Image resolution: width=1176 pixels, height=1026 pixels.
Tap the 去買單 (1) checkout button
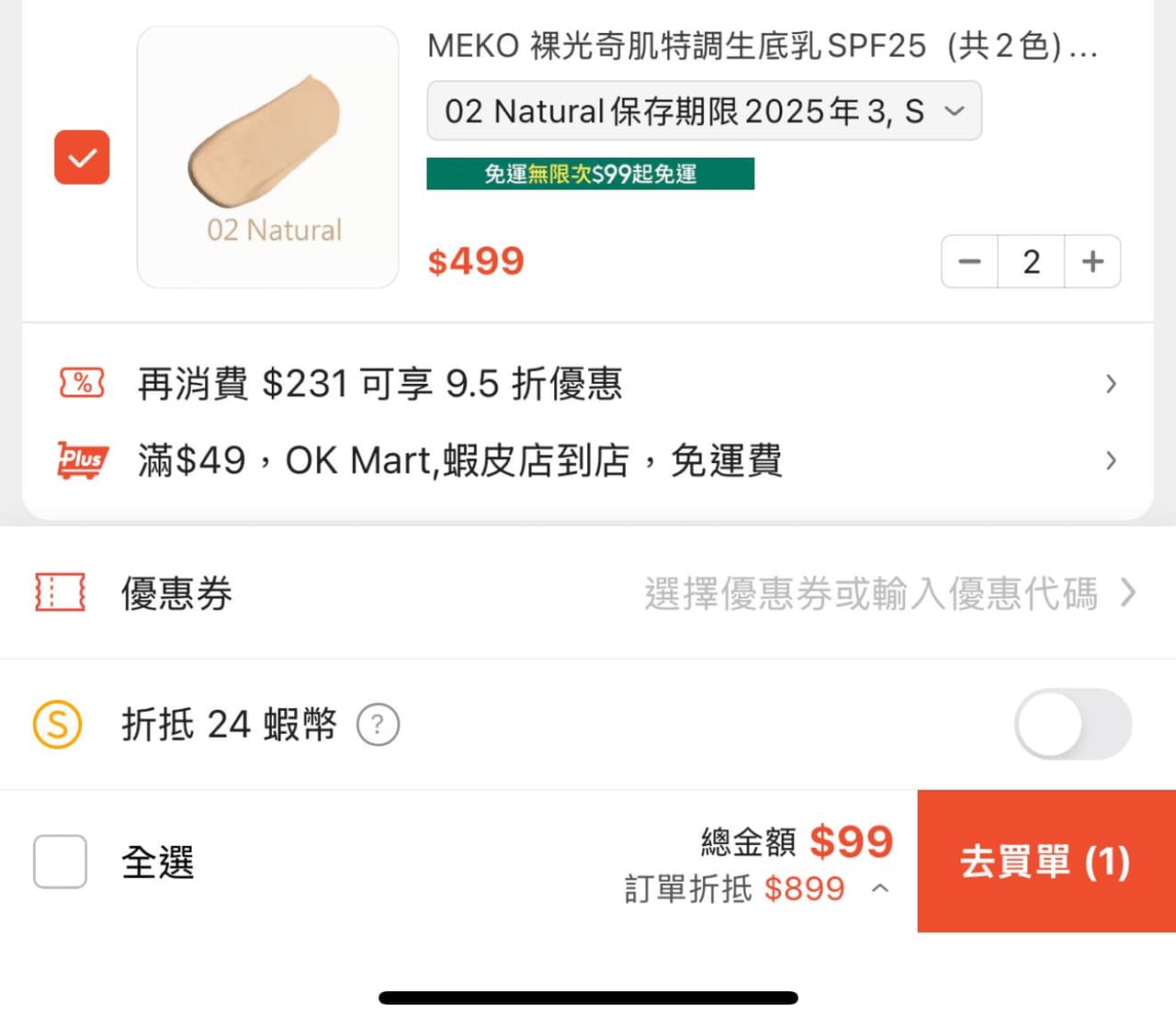(1045, 862)
